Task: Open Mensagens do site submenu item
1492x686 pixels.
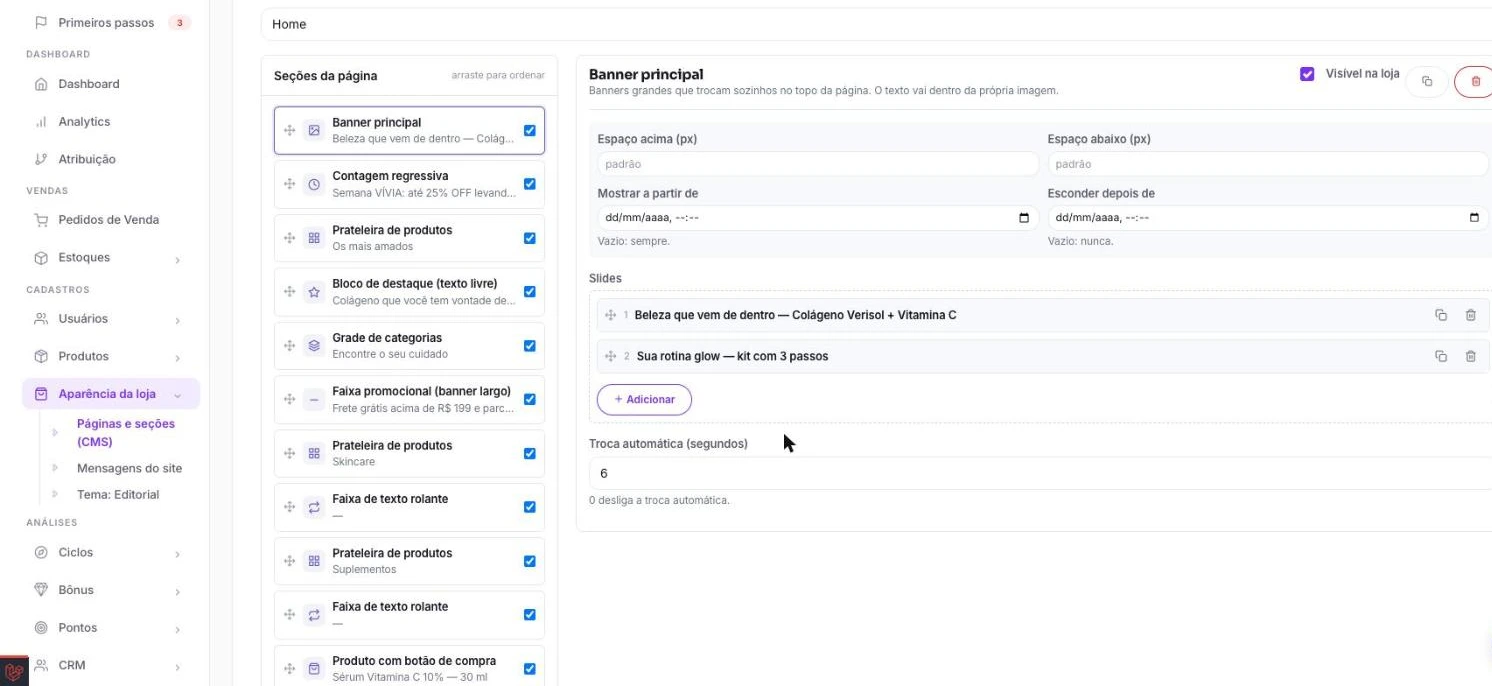Action: tap(129, 468)
